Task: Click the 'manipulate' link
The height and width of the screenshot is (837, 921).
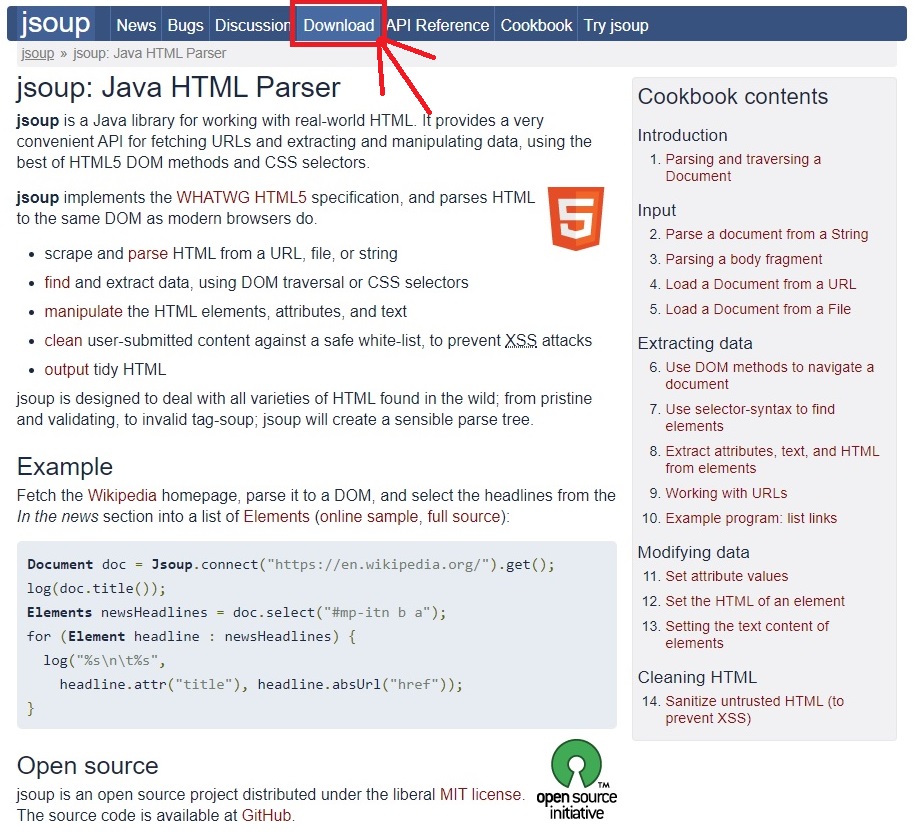Action: point(83,311)
